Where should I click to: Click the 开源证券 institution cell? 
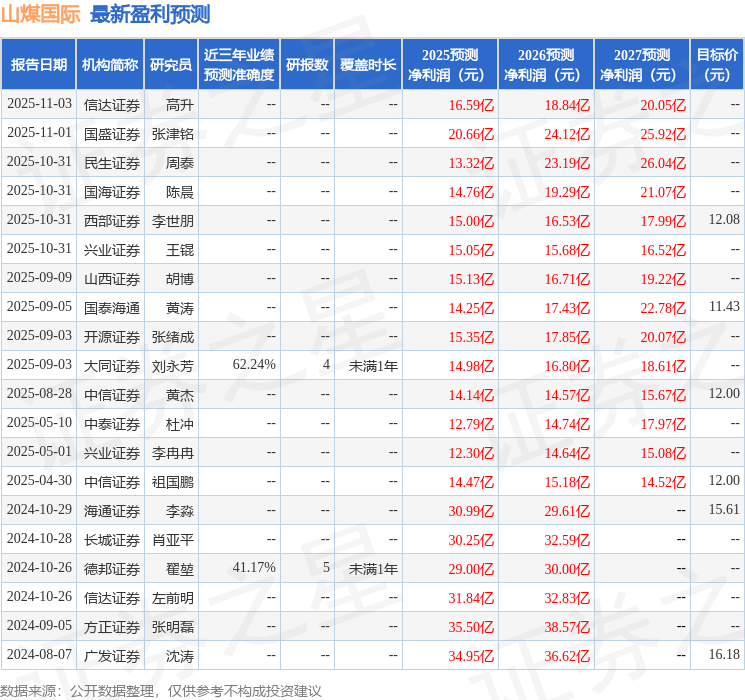pos(112,337)
